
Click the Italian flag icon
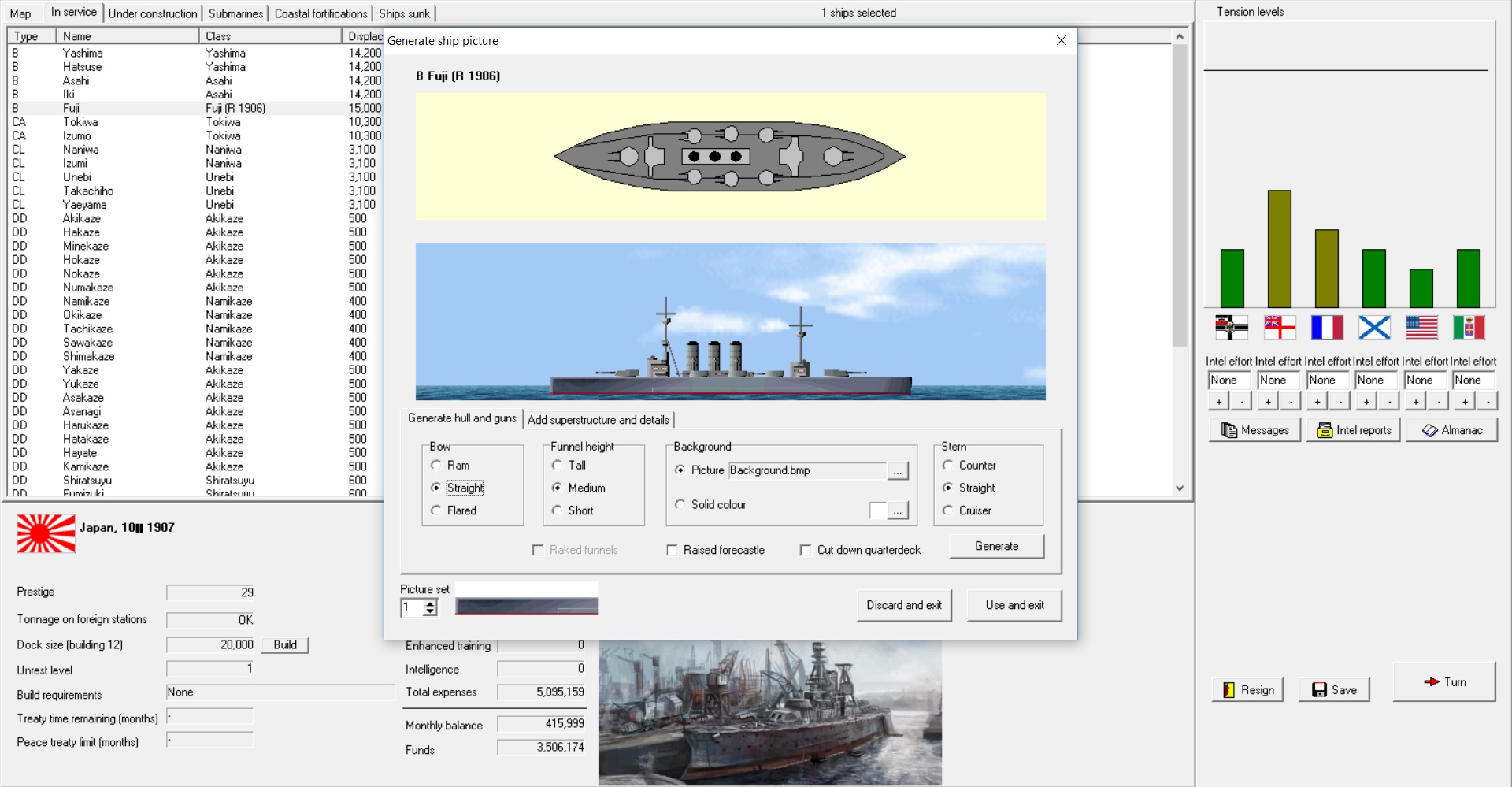(x=1469, y=327)
